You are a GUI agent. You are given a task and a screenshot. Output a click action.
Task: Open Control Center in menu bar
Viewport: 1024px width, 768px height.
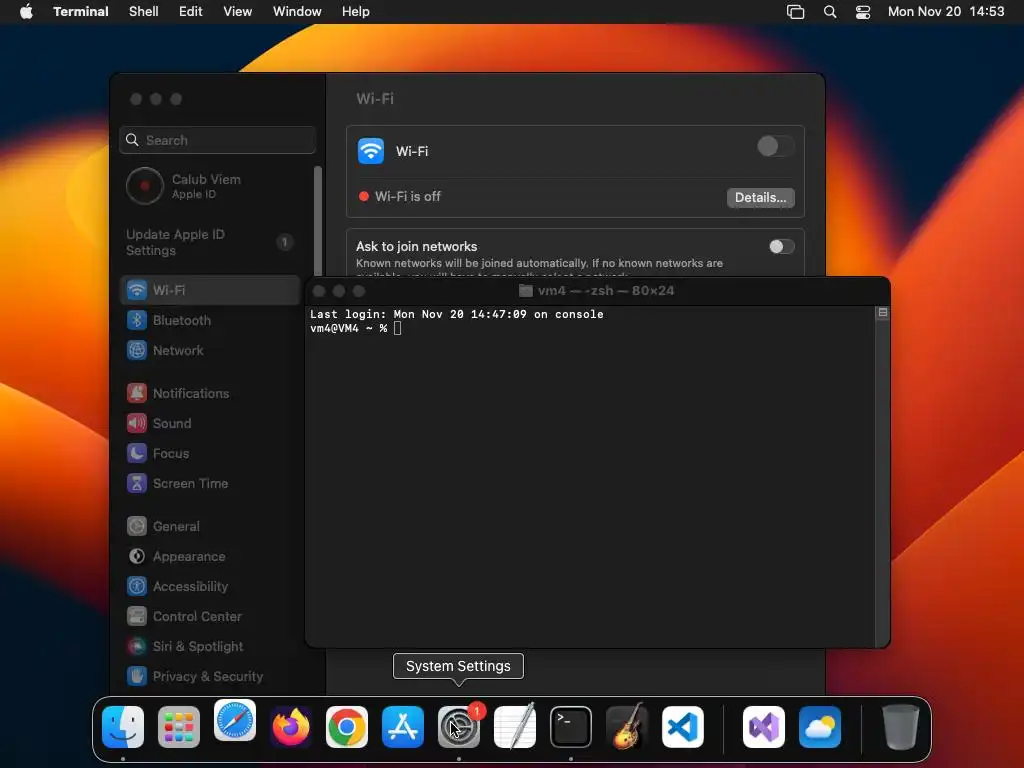click(863, 12)
